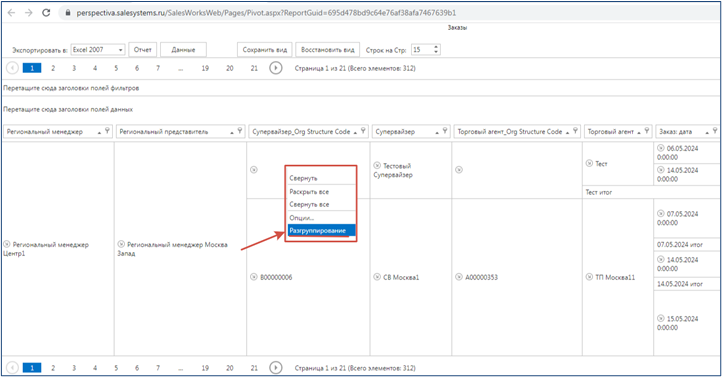Open filter icon on Региональный представитель header

click(240, 131)
